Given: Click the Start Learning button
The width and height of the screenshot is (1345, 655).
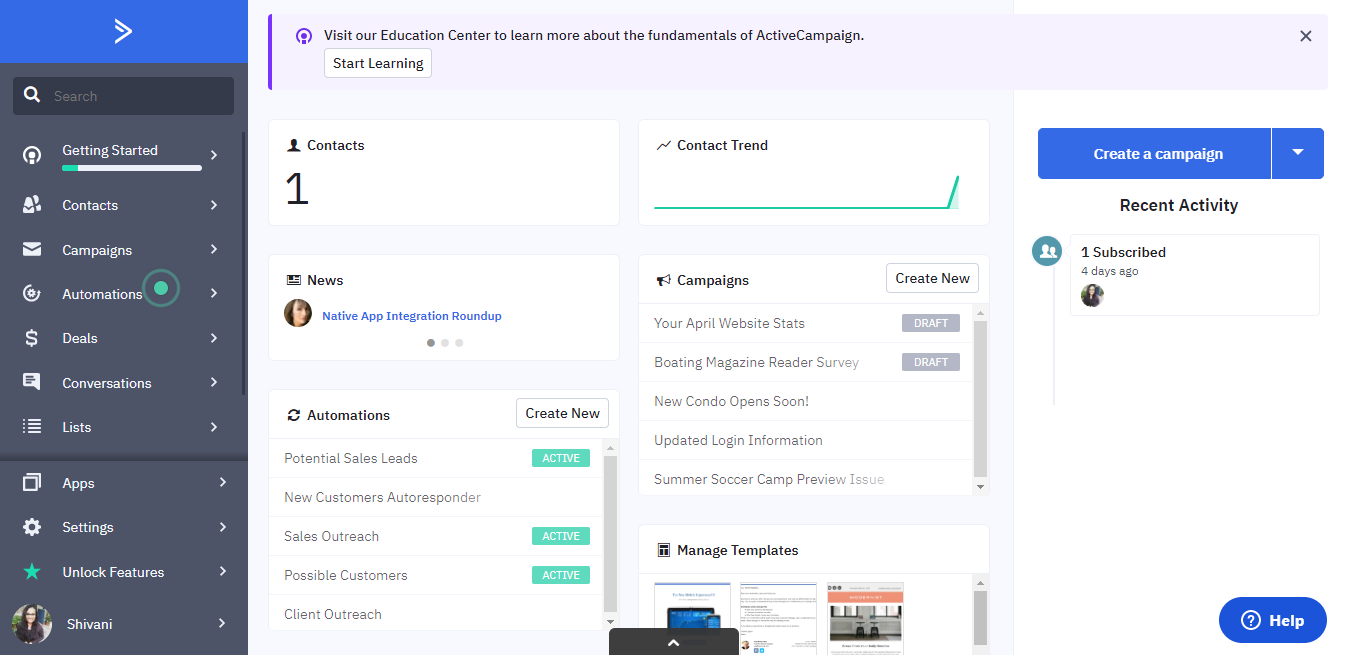Looking at the screenshot, I should pyautogui.click(x=378, y=63).
